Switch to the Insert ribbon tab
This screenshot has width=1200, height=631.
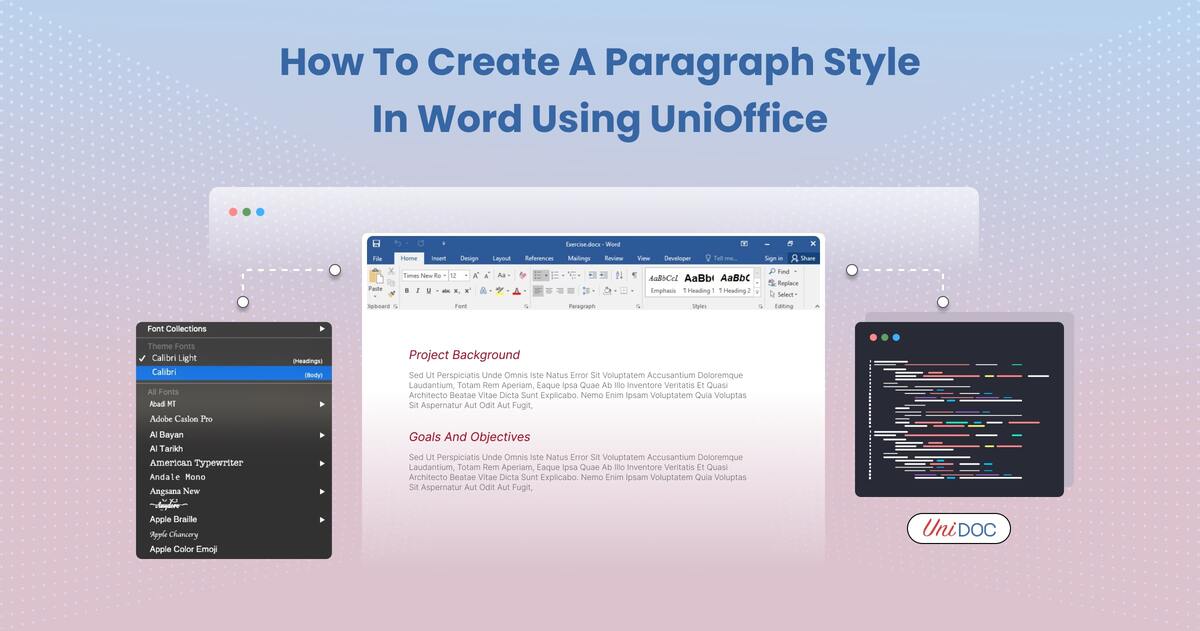(x=439, y=257)
